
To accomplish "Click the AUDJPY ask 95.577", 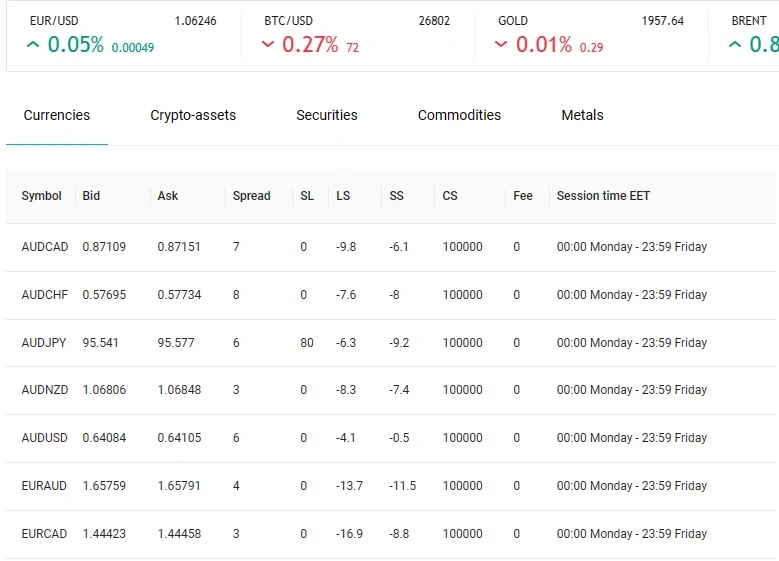I will pyautogui.click(x=175, y=343).
